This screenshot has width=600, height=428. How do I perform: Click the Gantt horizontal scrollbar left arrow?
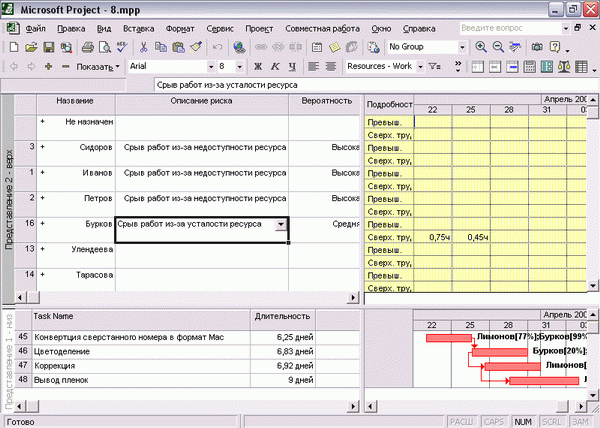(371, 406)
